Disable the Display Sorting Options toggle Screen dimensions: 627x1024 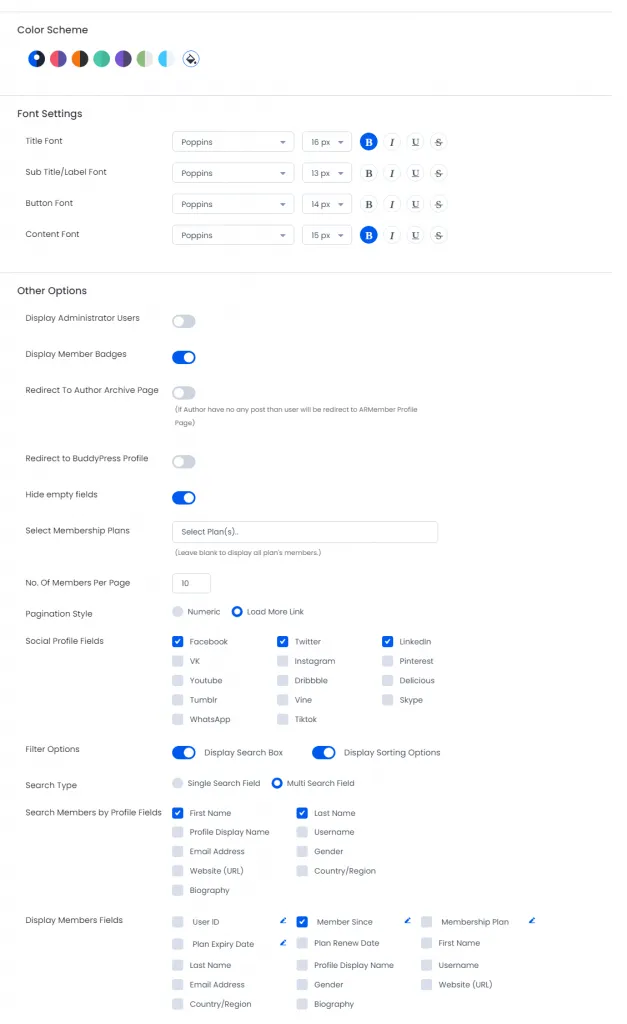pyautogui.click(x=324, y=752)
